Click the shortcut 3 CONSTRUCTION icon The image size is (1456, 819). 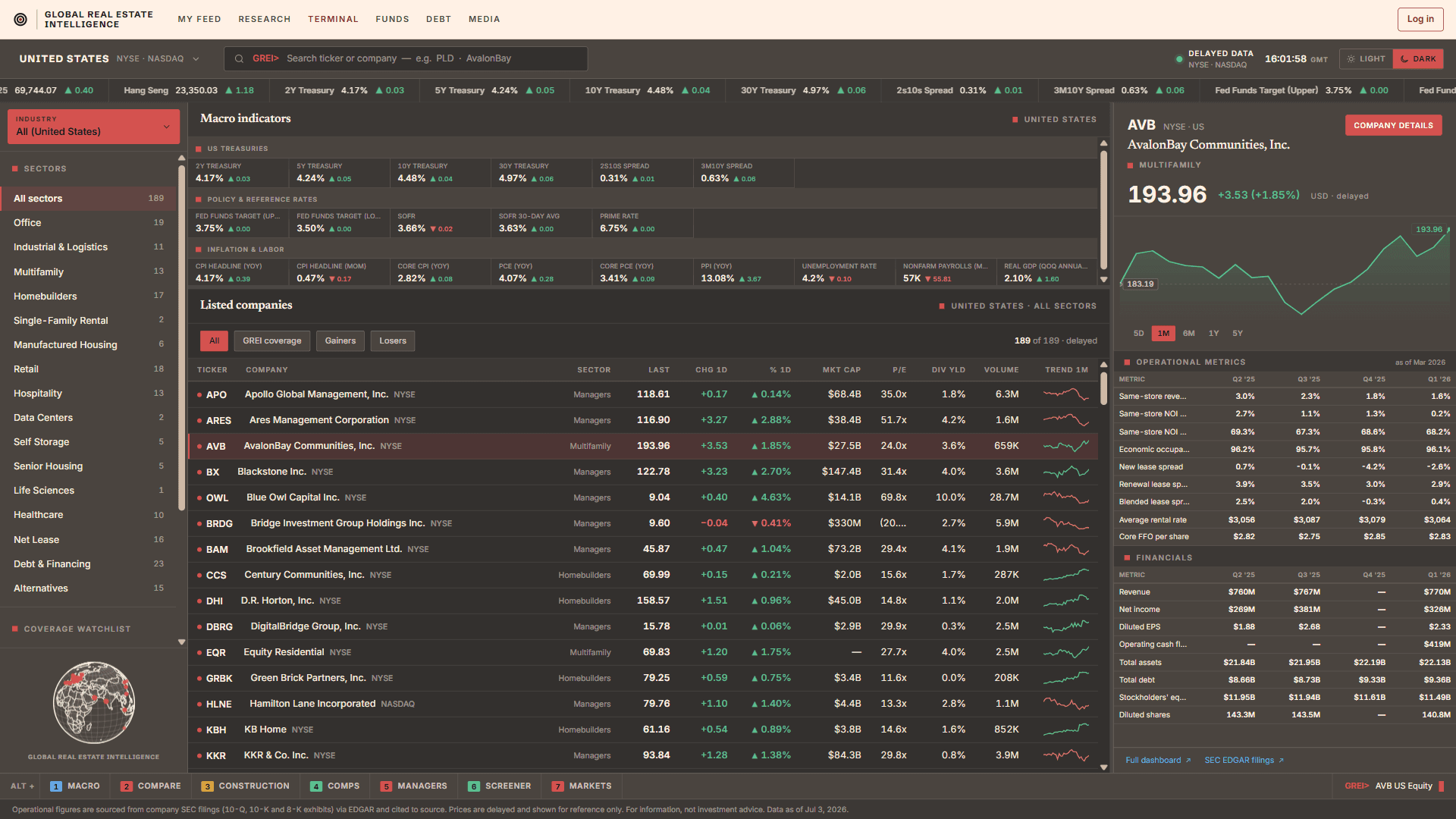click(207, 786)
